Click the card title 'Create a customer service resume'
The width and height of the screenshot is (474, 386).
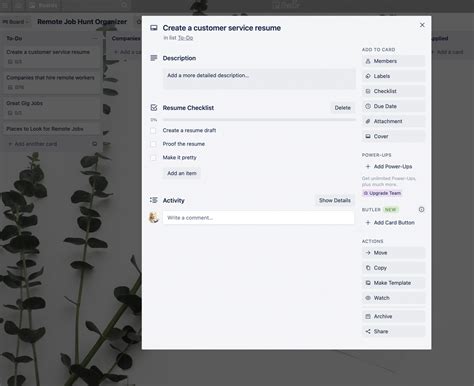222,28
